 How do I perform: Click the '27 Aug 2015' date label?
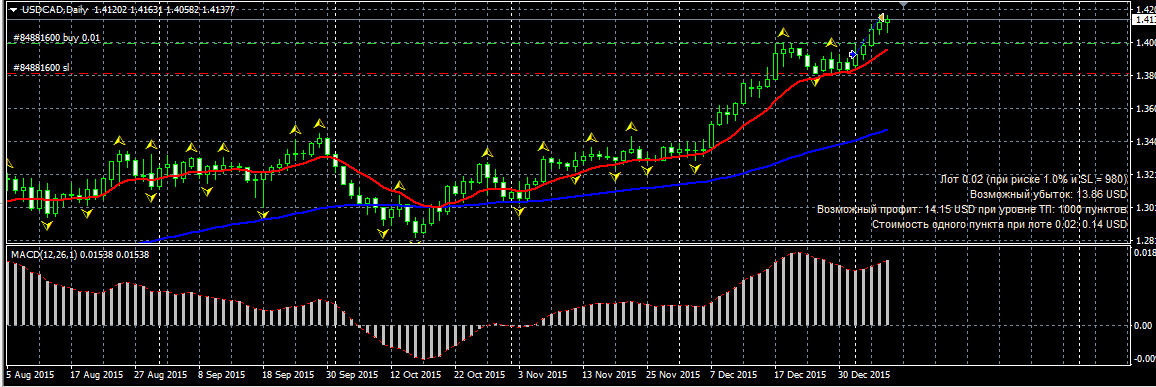[x=162, y=374]
